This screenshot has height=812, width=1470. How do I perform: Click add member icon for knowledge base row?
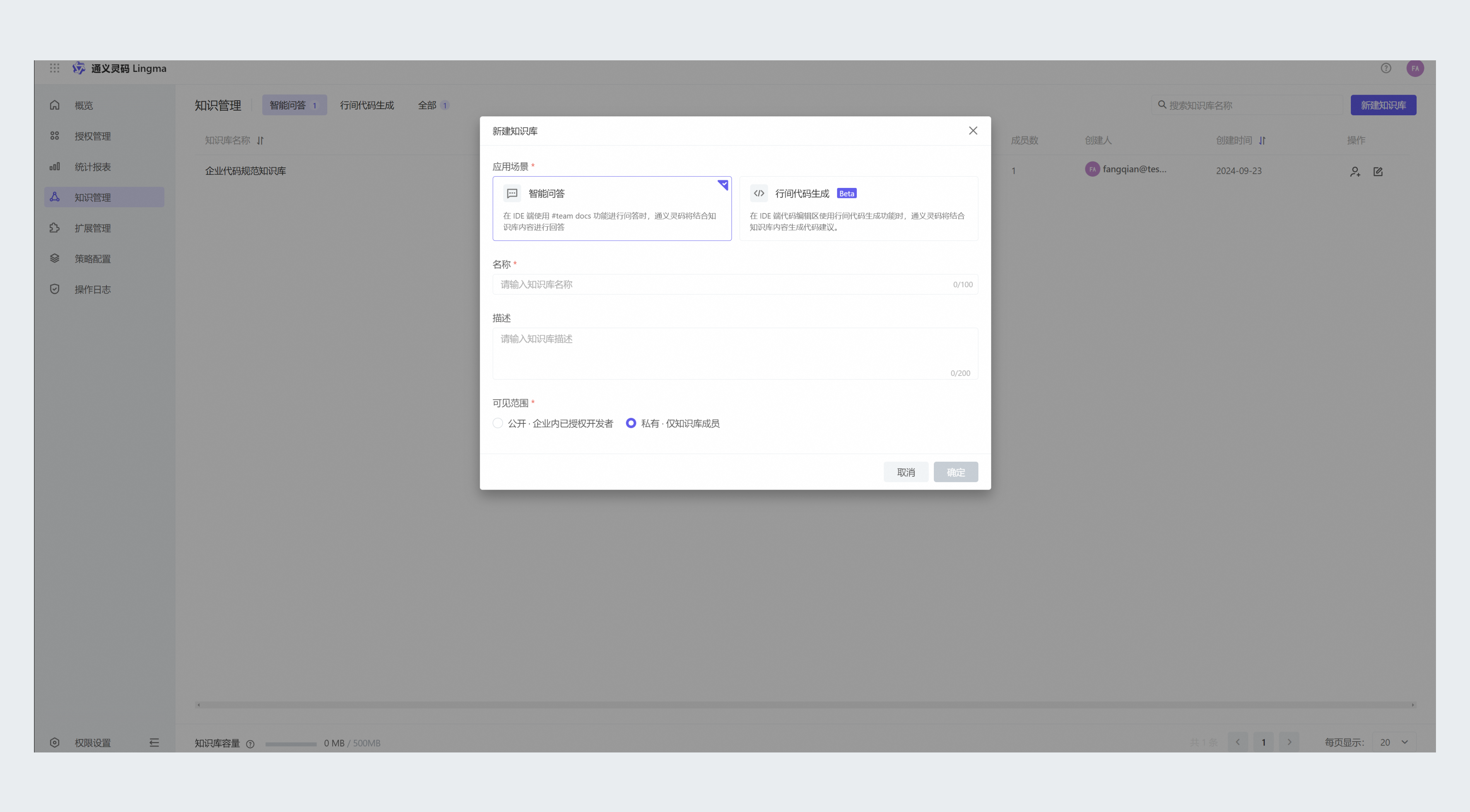(x=1355, y=172)
